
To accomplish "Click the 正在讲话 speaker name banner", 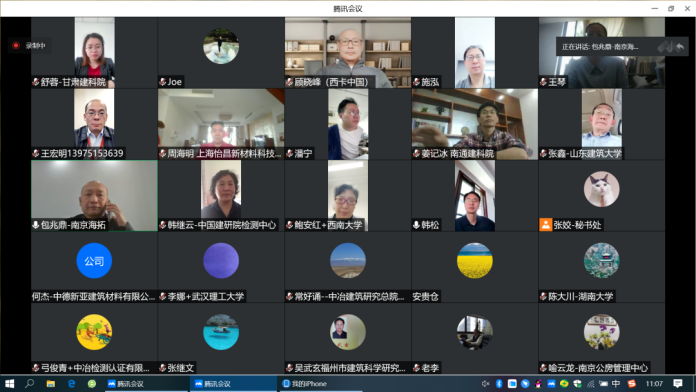I will pyautogui.click(x=600, y=47).
